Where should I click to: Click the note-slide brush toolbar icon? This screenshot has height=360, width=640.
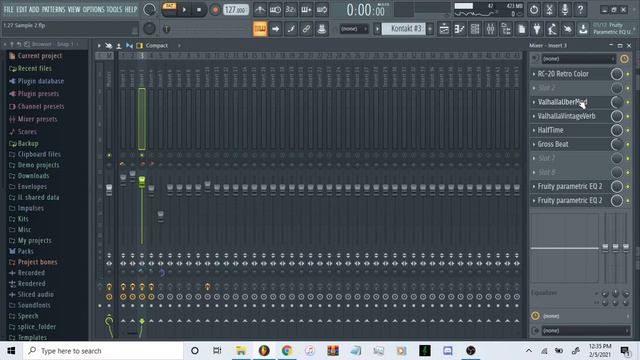point(291,29)
